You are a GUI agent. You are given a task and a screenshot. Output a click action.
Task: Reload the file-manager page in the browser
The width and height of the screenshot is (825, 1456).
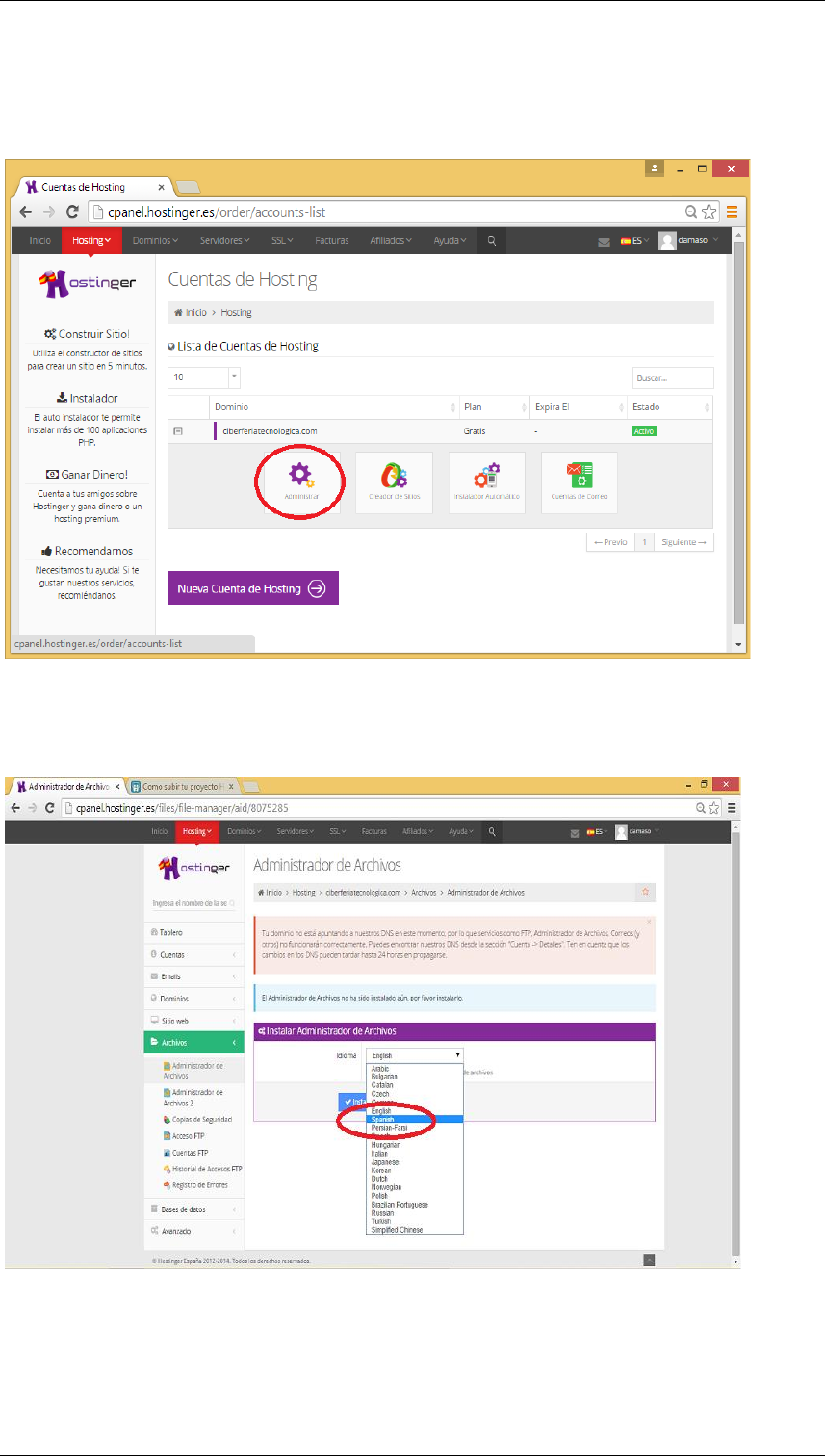click(48, 808)
